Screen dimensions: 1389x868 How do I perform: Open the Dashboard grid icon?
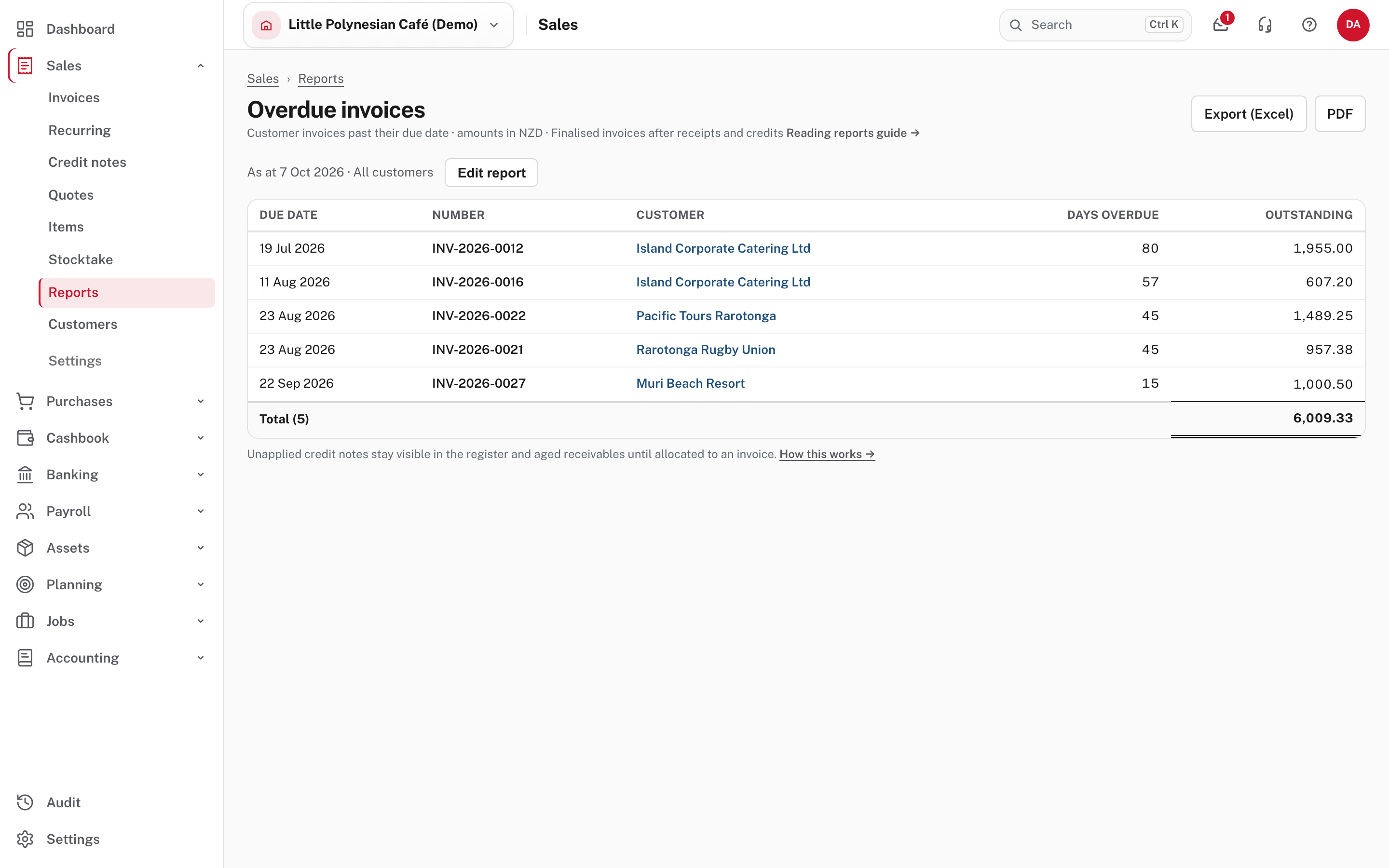(x=25, y=29)
